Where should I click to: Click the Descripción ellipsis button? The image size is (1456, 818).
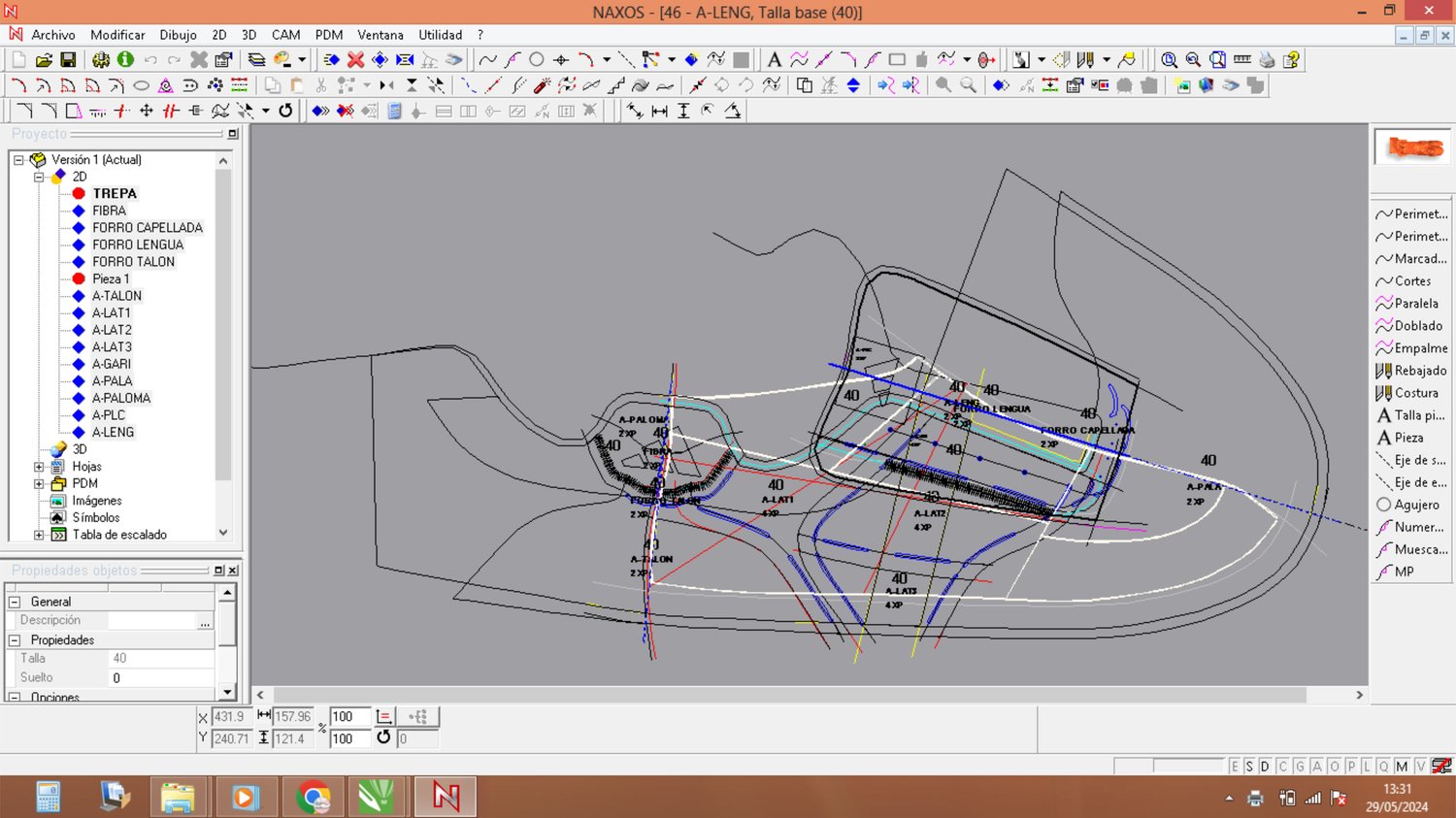(205, 621)
